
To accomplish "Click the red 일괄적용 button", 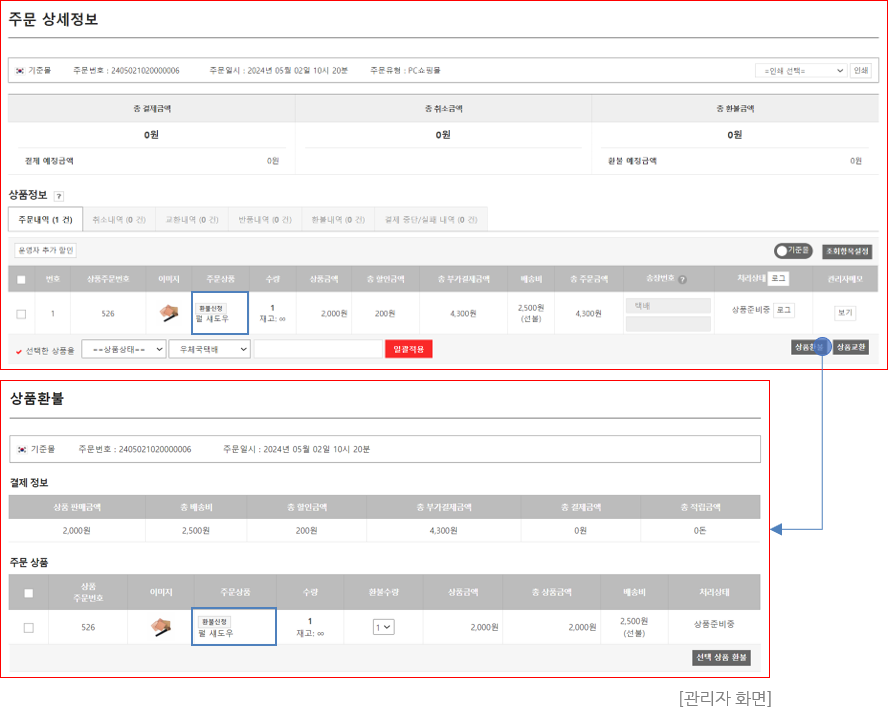I will 408,349.
